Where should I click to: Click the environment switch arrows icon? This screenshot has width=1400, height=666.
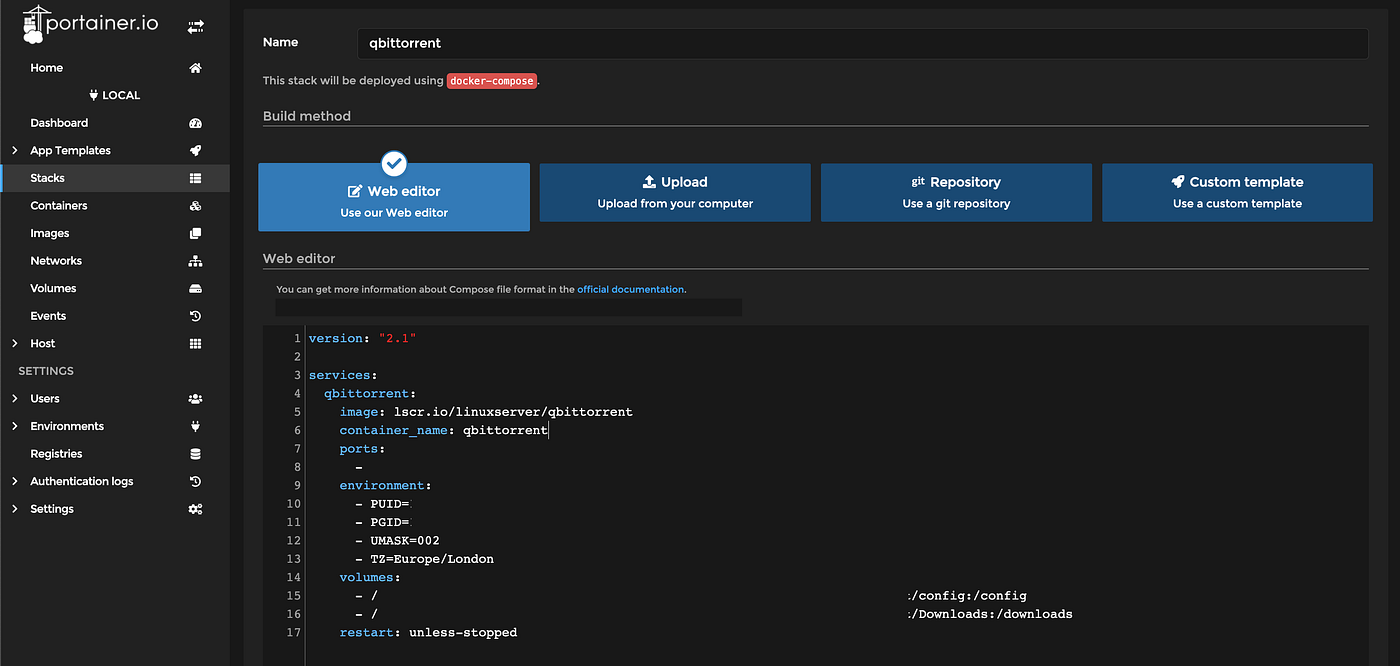tap(196, 26)
